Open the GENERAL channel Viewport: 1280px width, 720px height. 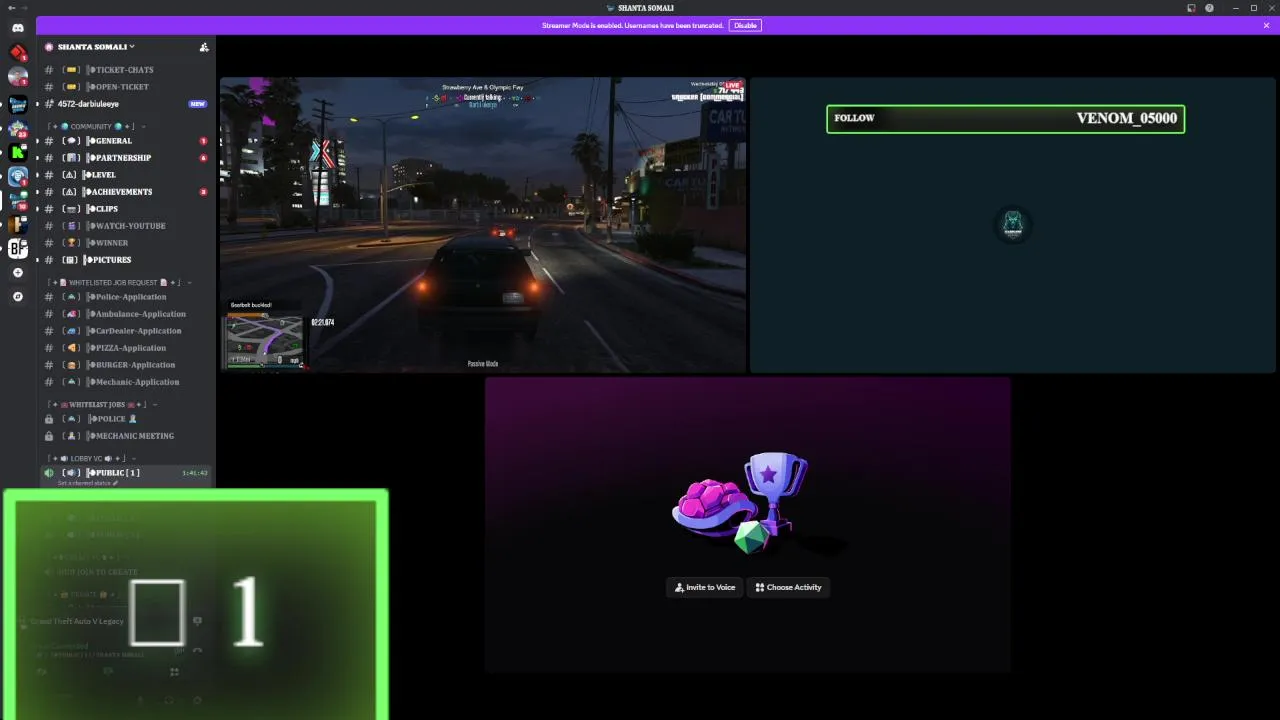coord(126,141)
